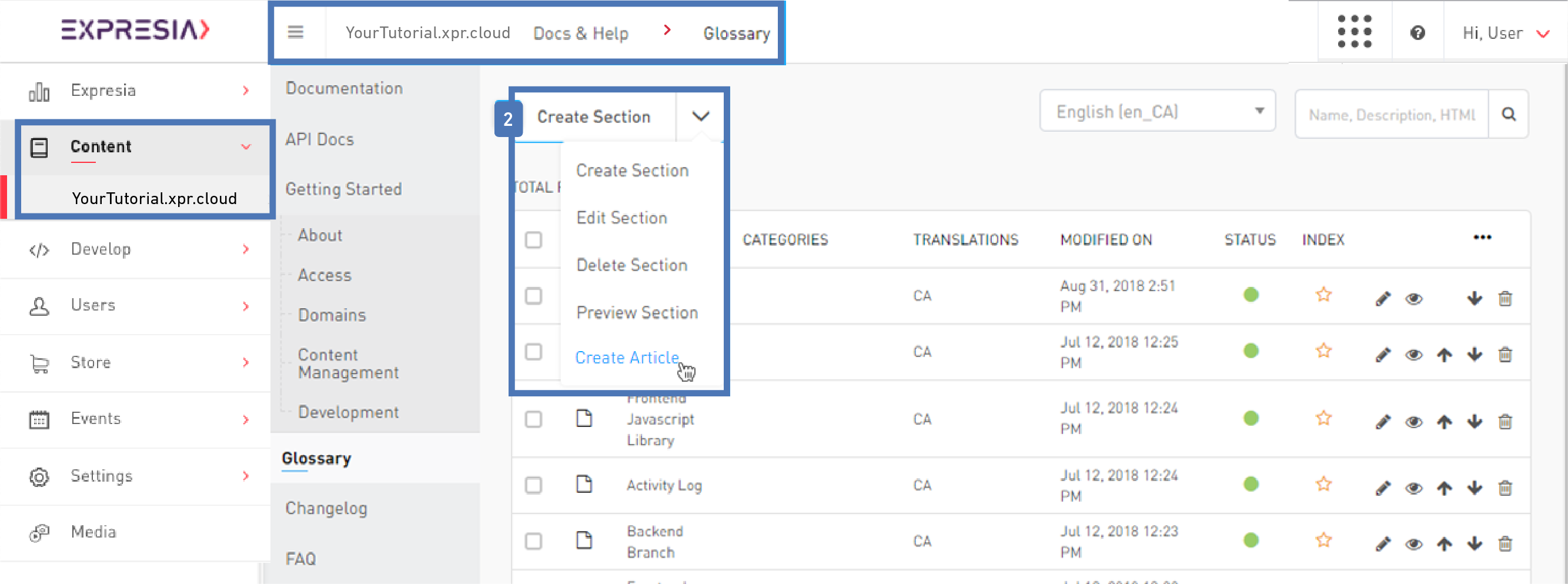The height and width of the screenshot is (584, 1568).
Task: Click the Name, Description search field
Action: pyautogui.click(x=1391, y=115)
